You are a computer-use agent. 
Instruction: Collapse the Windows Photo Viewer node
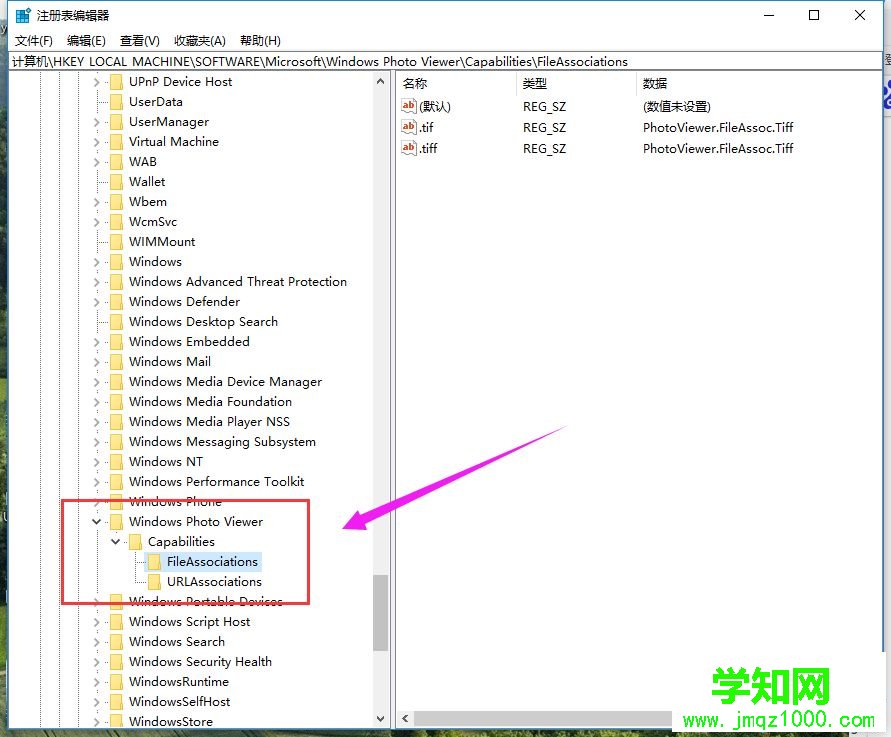point(96,521)
